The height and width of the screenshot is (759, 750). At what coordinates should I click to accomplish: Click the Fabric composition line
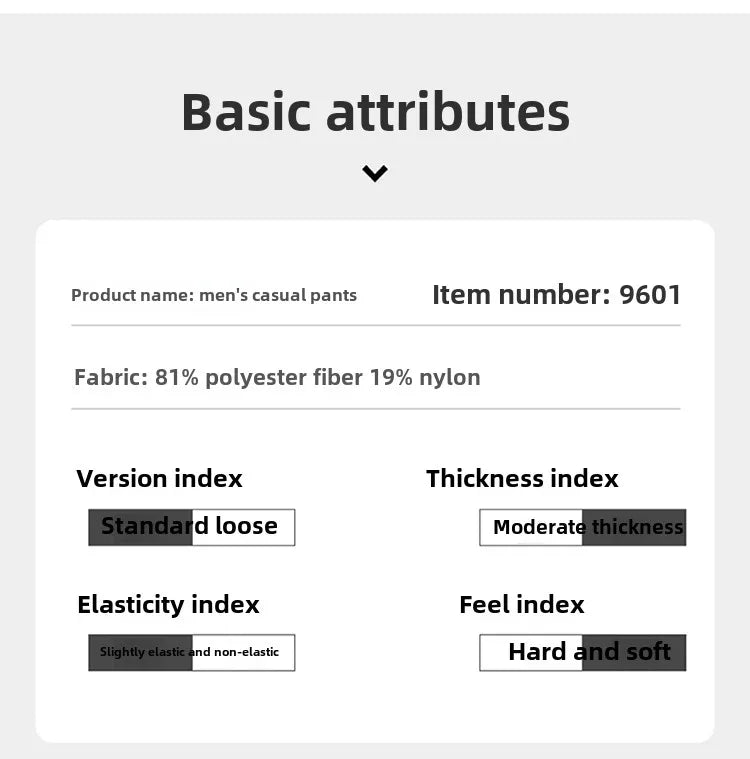[x=277, y=378]
